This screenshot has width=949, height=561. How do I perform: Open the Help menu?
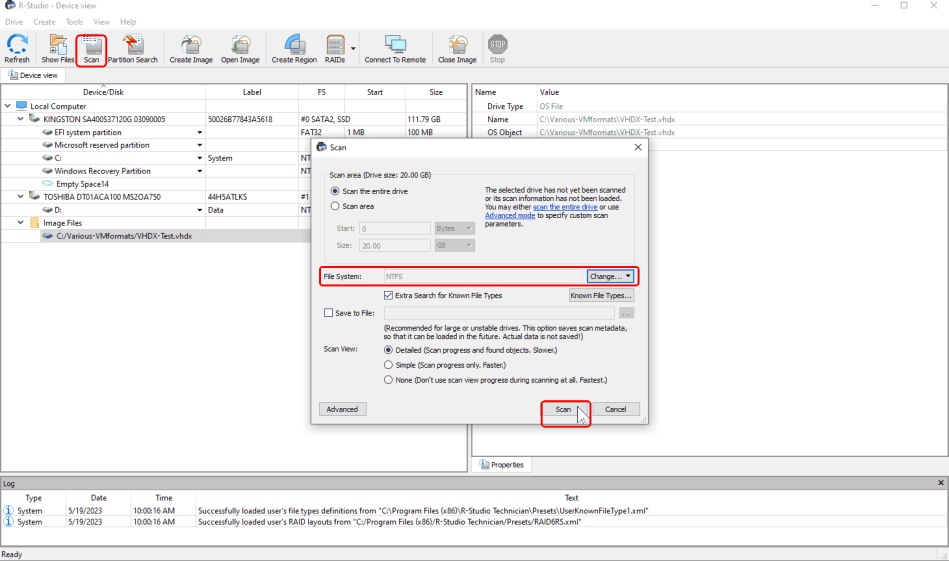pyautogui.click(x=128, y=22)
